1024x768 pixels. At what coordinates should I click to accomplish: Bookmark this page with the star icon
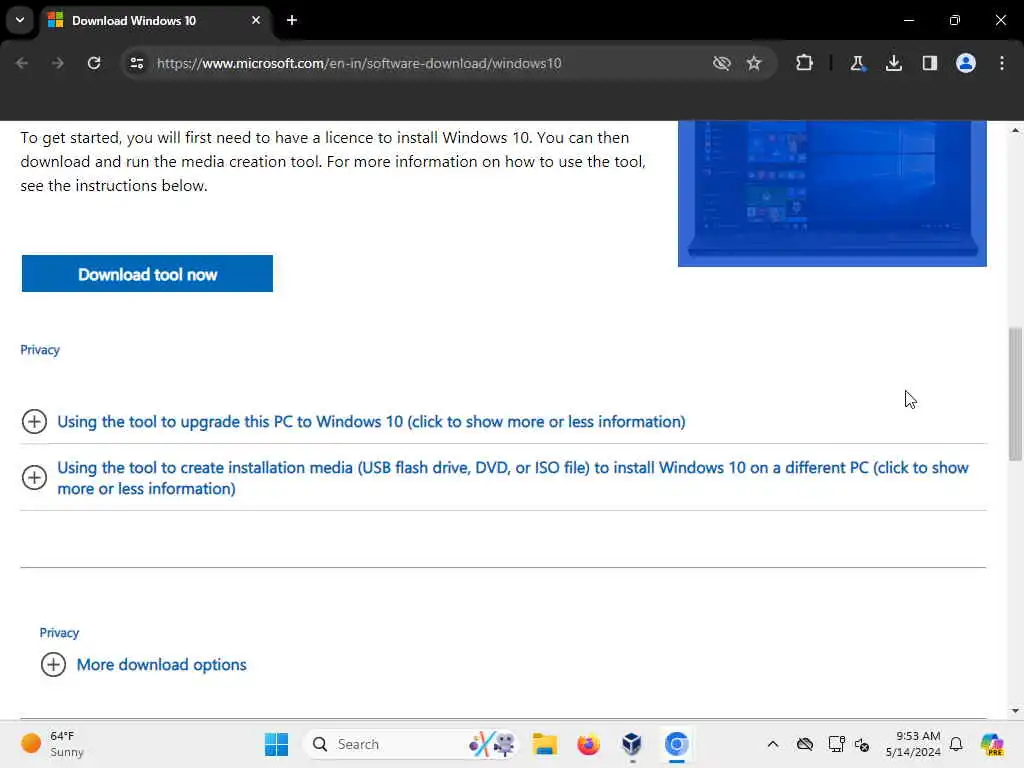754,63
